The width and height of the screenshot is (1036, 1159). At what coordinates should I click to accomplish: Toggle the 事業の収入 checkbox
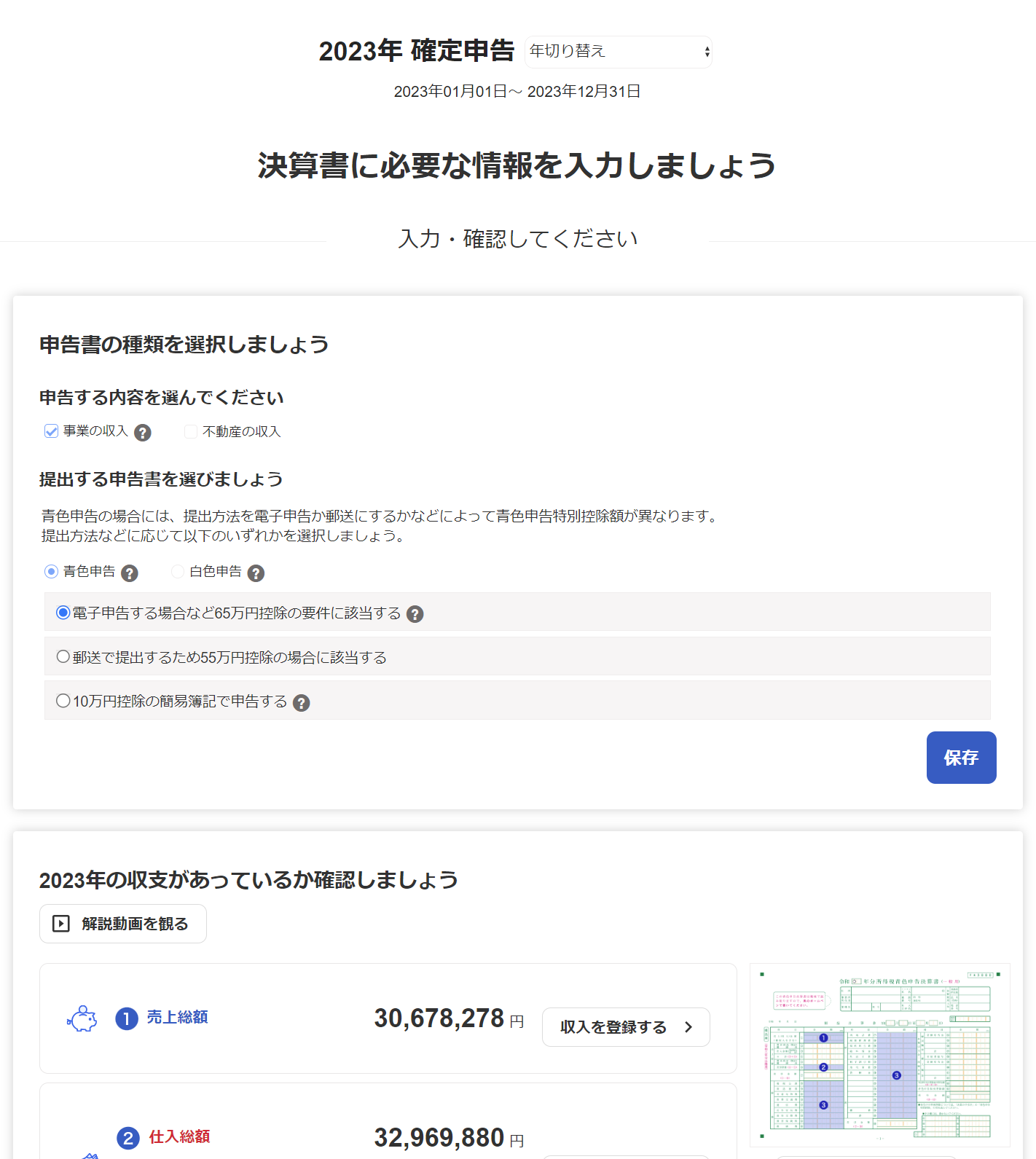pyautogui.click(x=51, y=431)
